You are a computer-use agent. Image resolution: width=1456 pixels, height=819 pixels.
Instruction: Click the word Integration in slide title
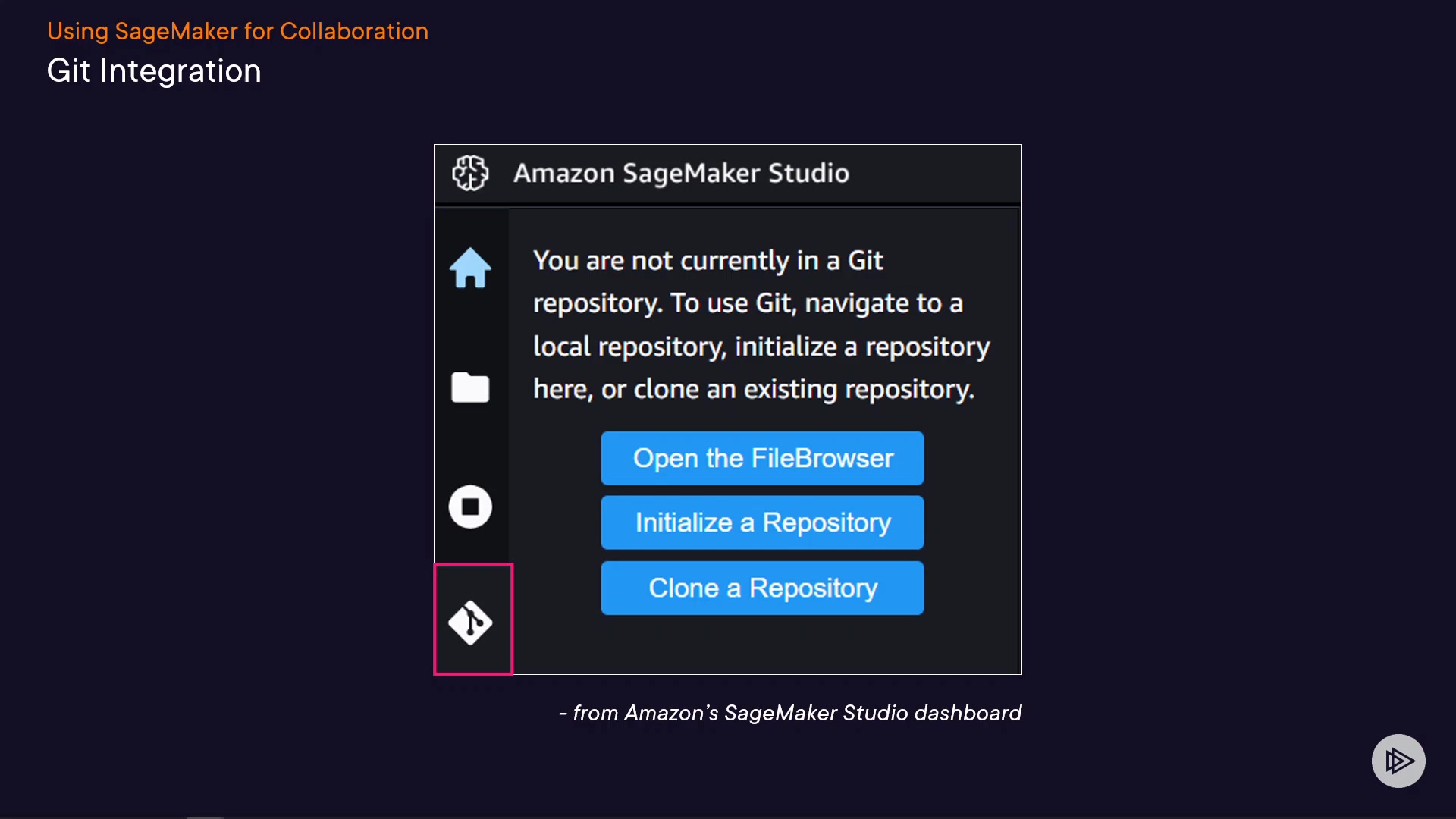pyautogui.click(x=180, y=71)
